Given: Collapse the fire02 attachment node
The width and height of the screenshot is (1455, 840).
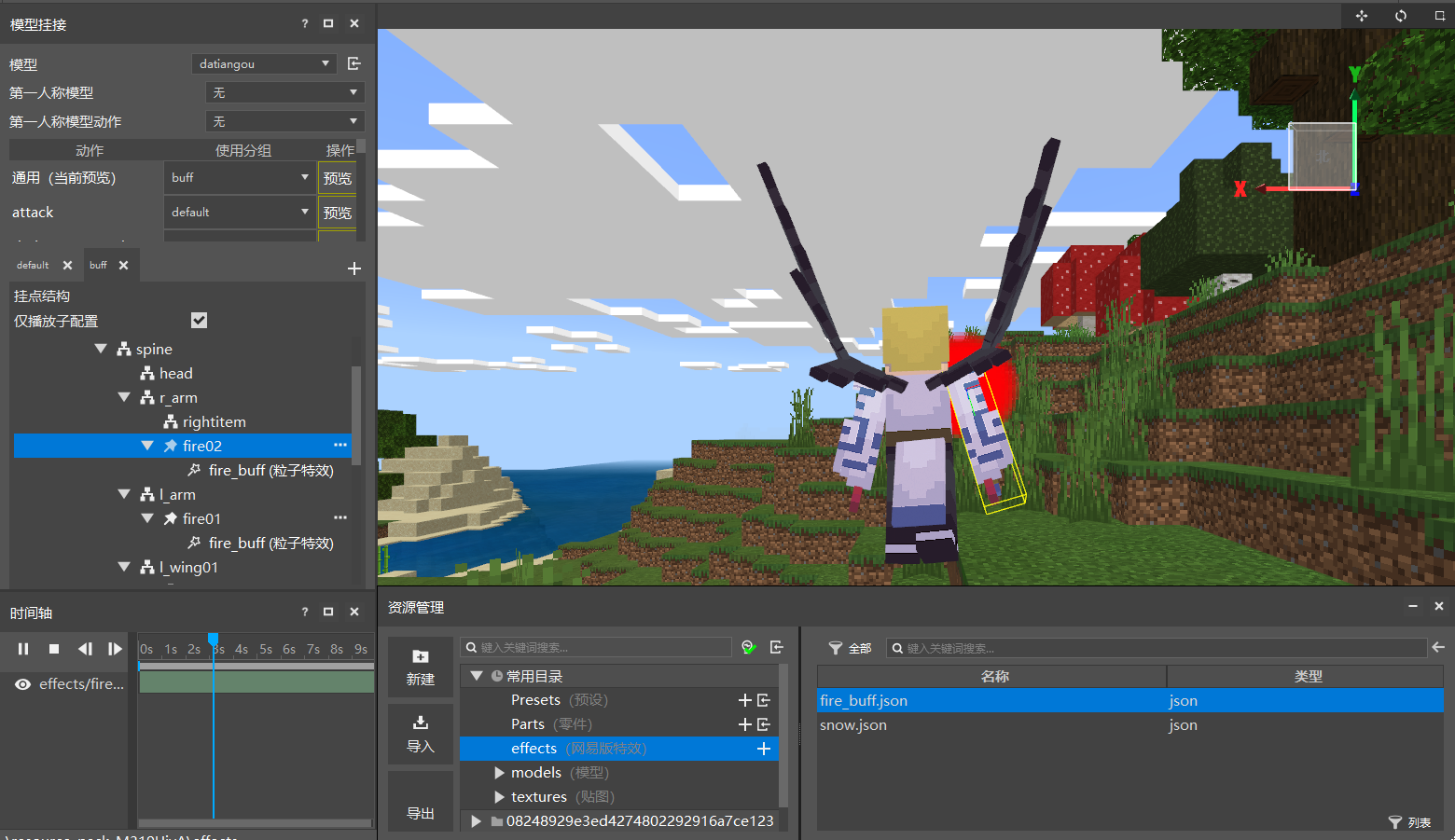Looking at the screenshot, I should point(147,446).
